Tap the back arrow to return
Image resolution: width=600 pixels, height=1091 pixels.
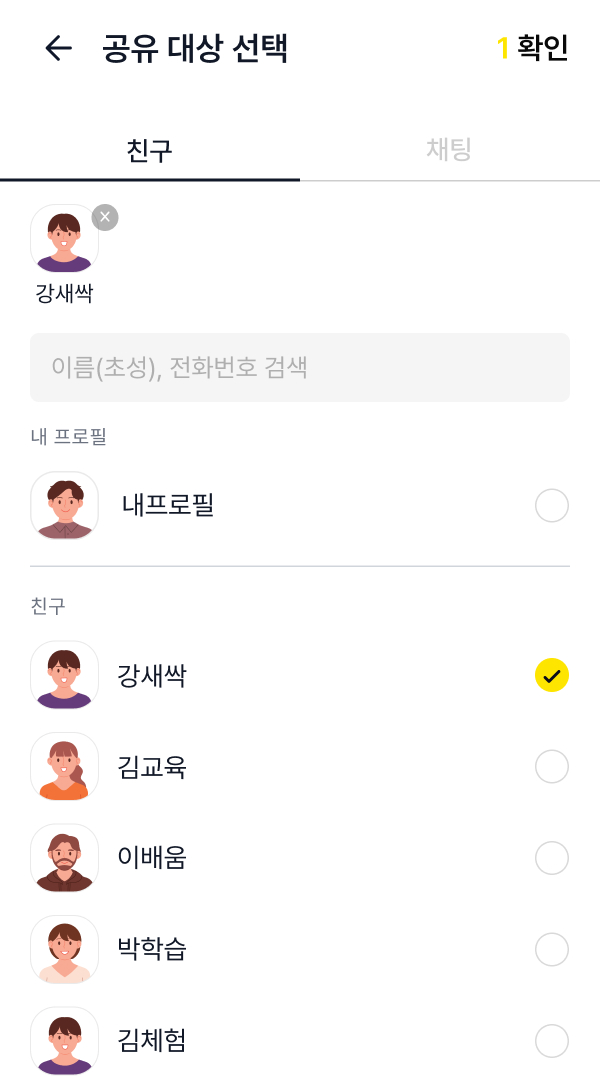[x=58, y=47]
